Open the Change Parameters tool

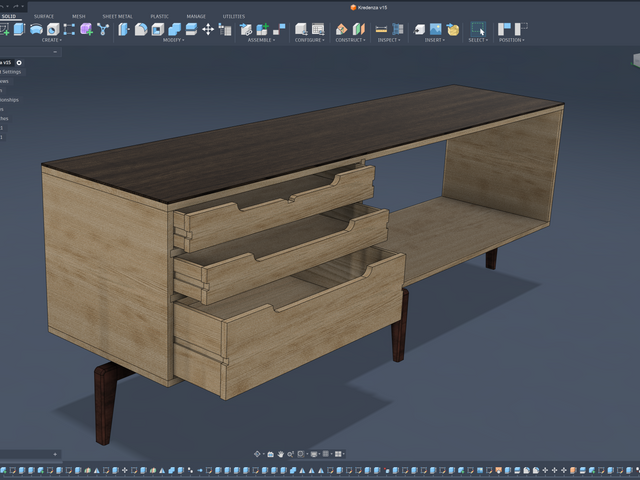(x=225, y=29)
